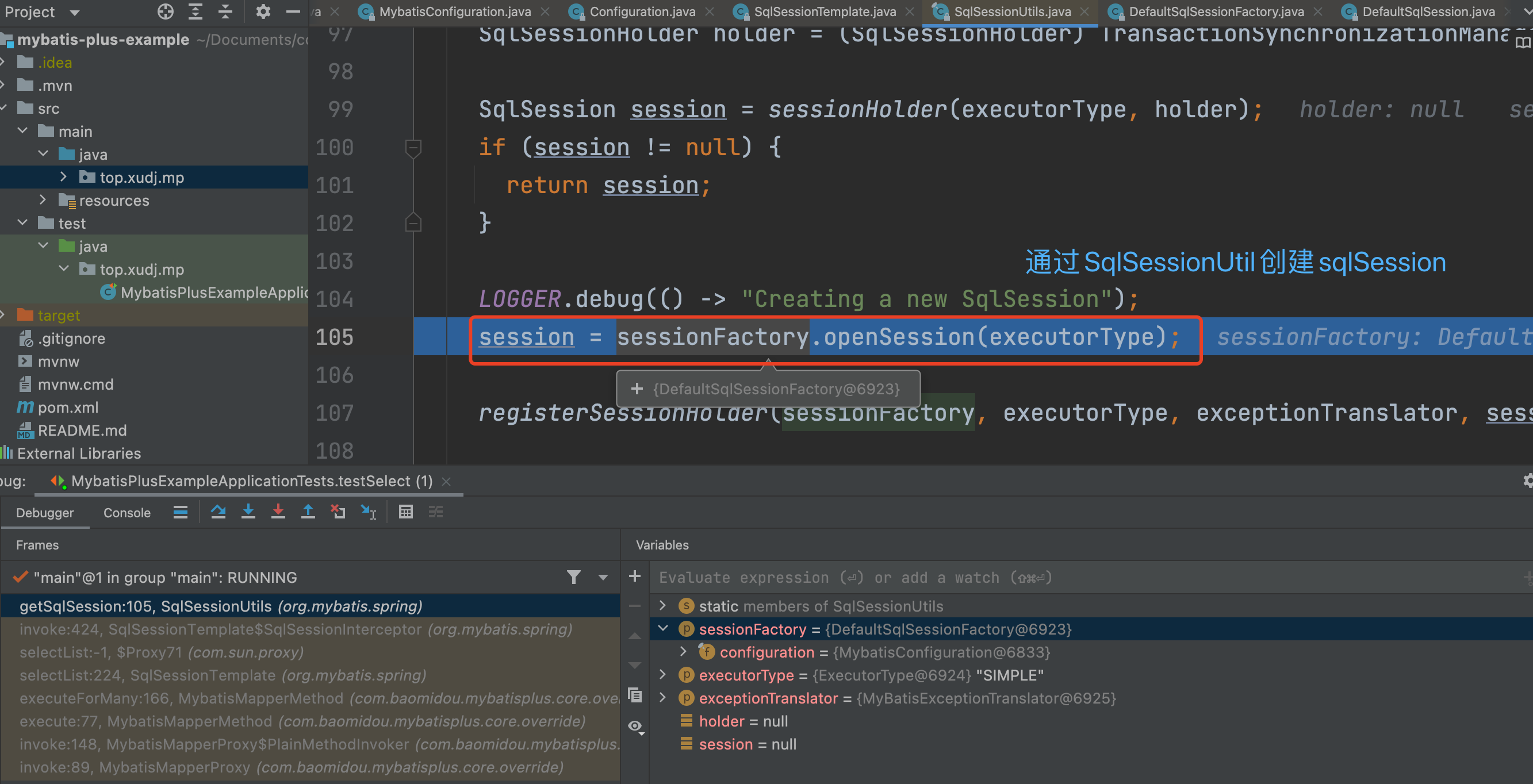This screenshot has width=1533, height=784.
Task: Select executeForMany:166 frame
Action: coord(310,698)
